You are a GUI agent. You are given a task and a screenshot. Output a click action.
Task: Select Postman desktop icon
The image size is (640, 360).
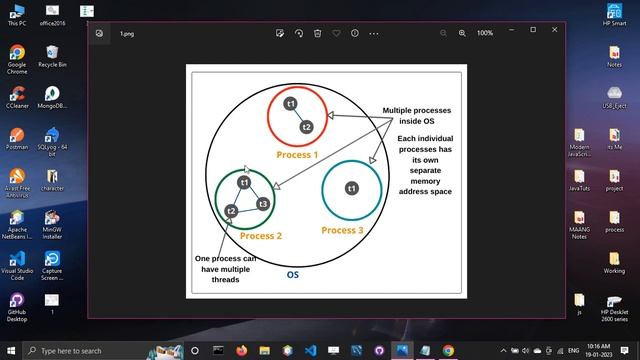coord(17,139)
